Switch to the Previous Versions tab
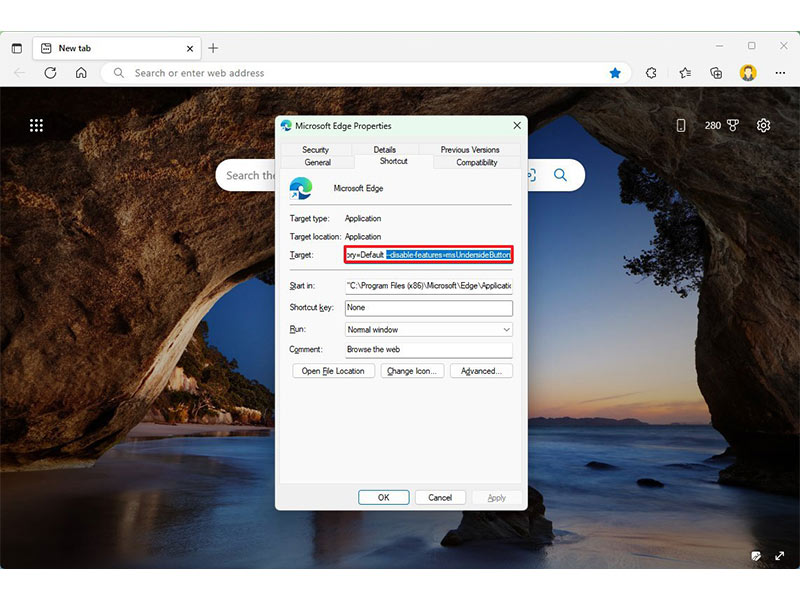This screenshot has height=600, width=800. pyautogui.click(x=470, y=149)
